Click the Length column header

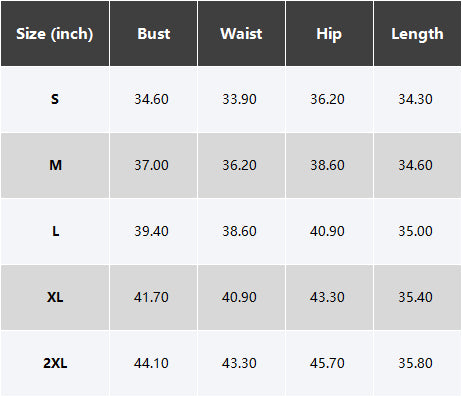[x=417, y=34]
